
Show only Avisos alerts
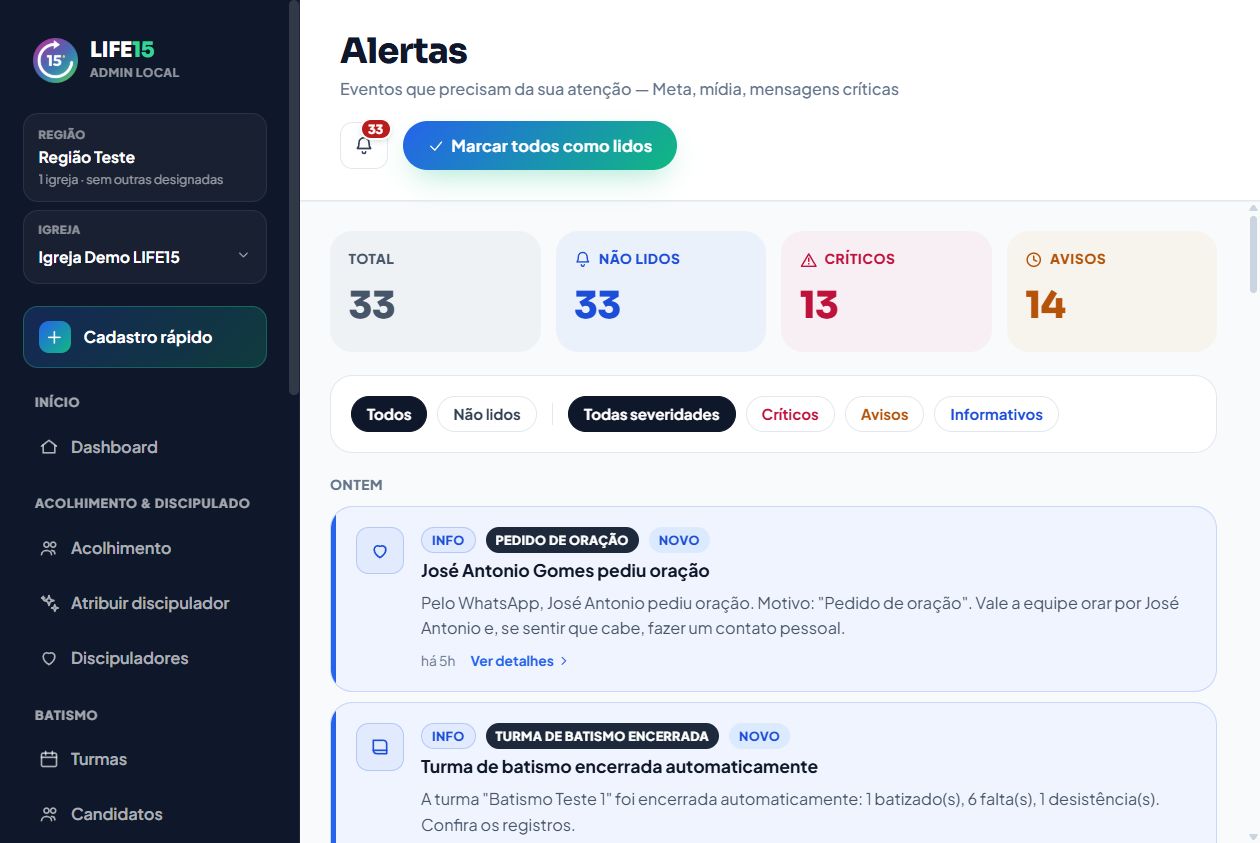885,414
